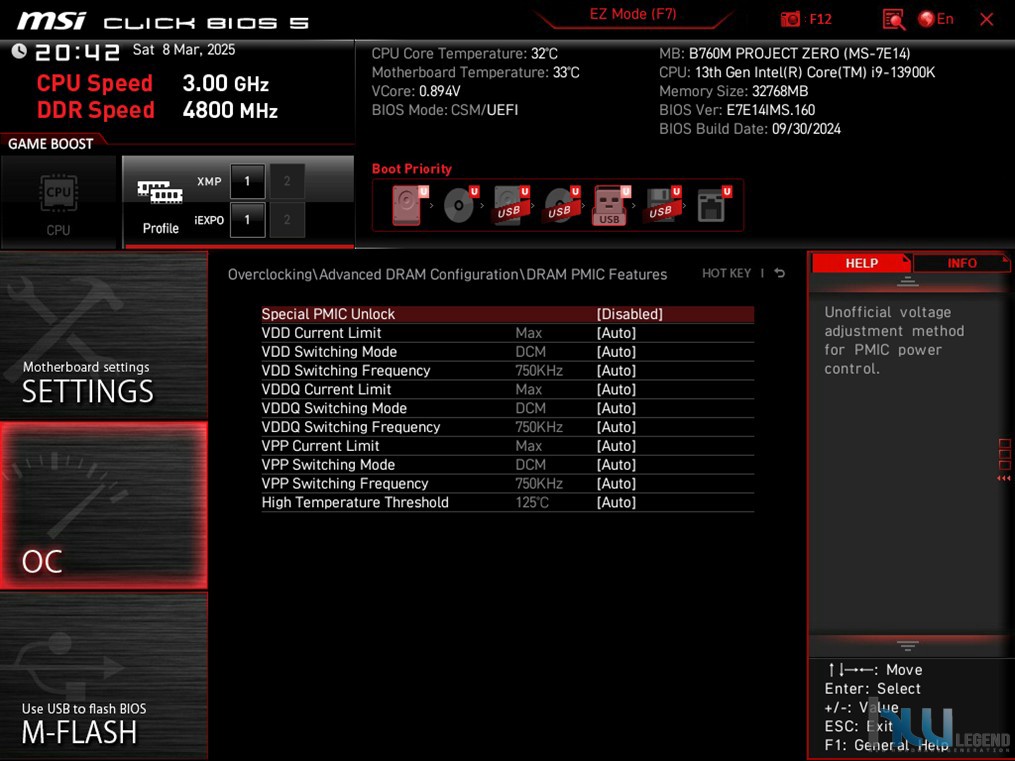
Task: Toggle the CPU Game Boost button
Action: [x=58, y=202]
